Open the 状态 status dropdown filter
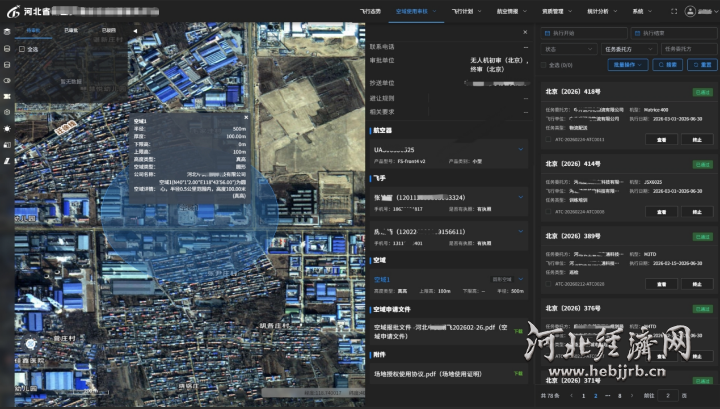 pos(568,48)
